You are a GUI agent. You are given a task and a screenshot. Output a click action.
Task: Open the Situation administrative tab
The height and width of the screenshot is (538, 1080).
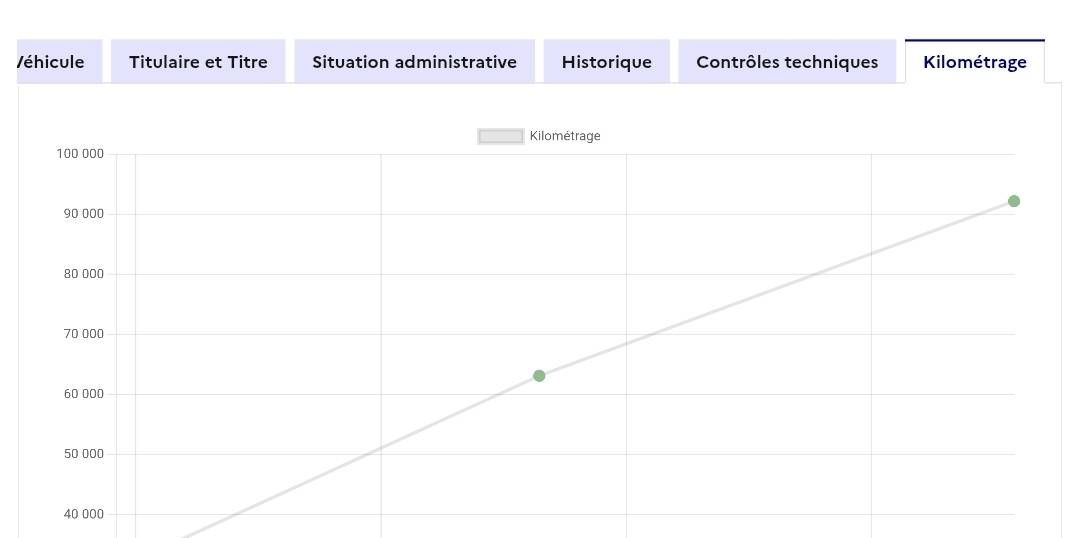point(414,62)
